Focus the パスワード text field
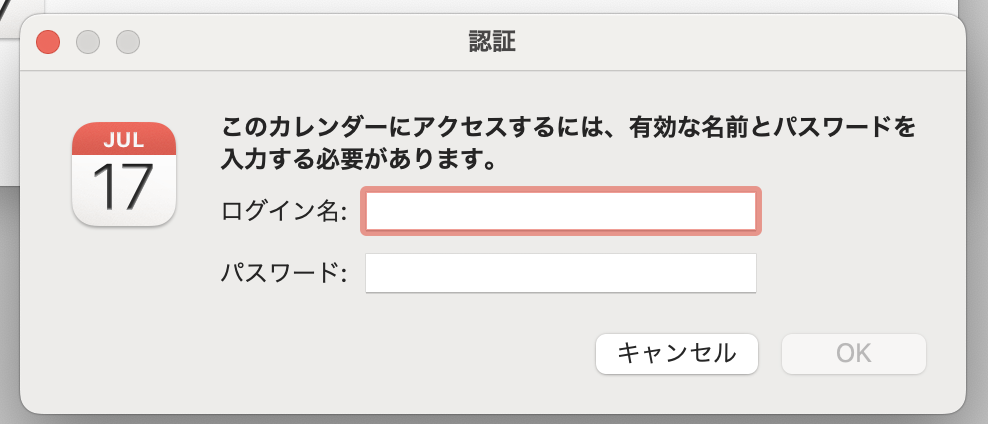This screenshot has height=424, width=988. tap(561, 273)
